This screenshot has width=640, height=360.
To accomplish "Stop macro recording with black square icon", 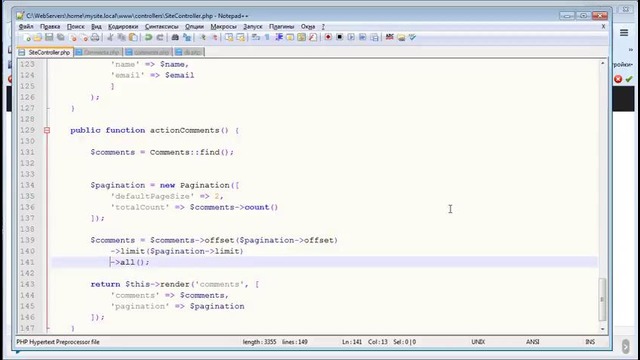I will (339, 38).
